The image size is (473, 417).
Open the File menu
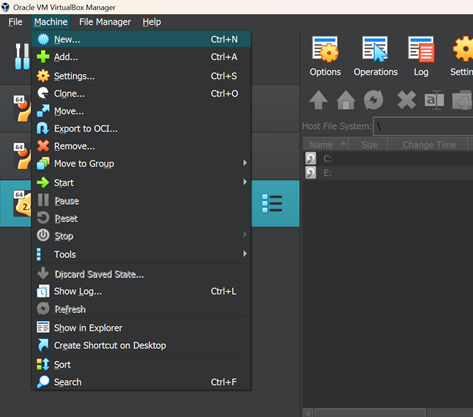(15, 22)
